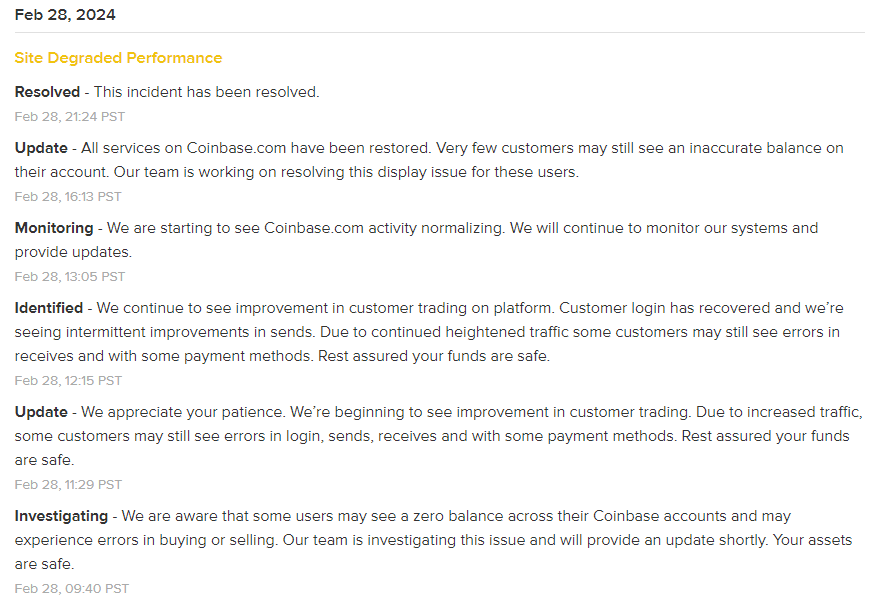
Task: Select the Resolved status label
Action: click(47, 92)
